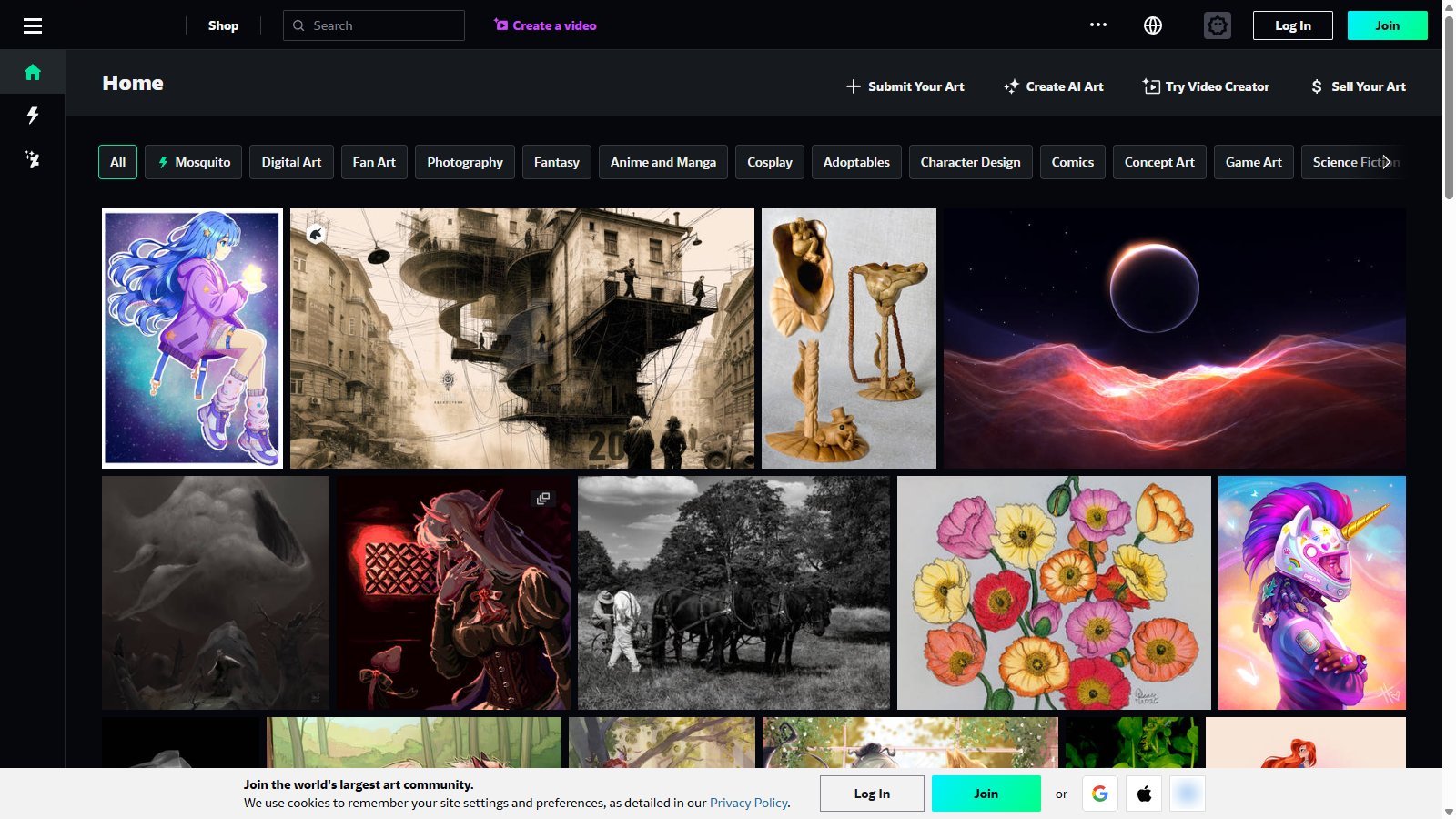1456x819 pixels.
Task: Select the Mosquito topic chip
Action: coord(194,162)
